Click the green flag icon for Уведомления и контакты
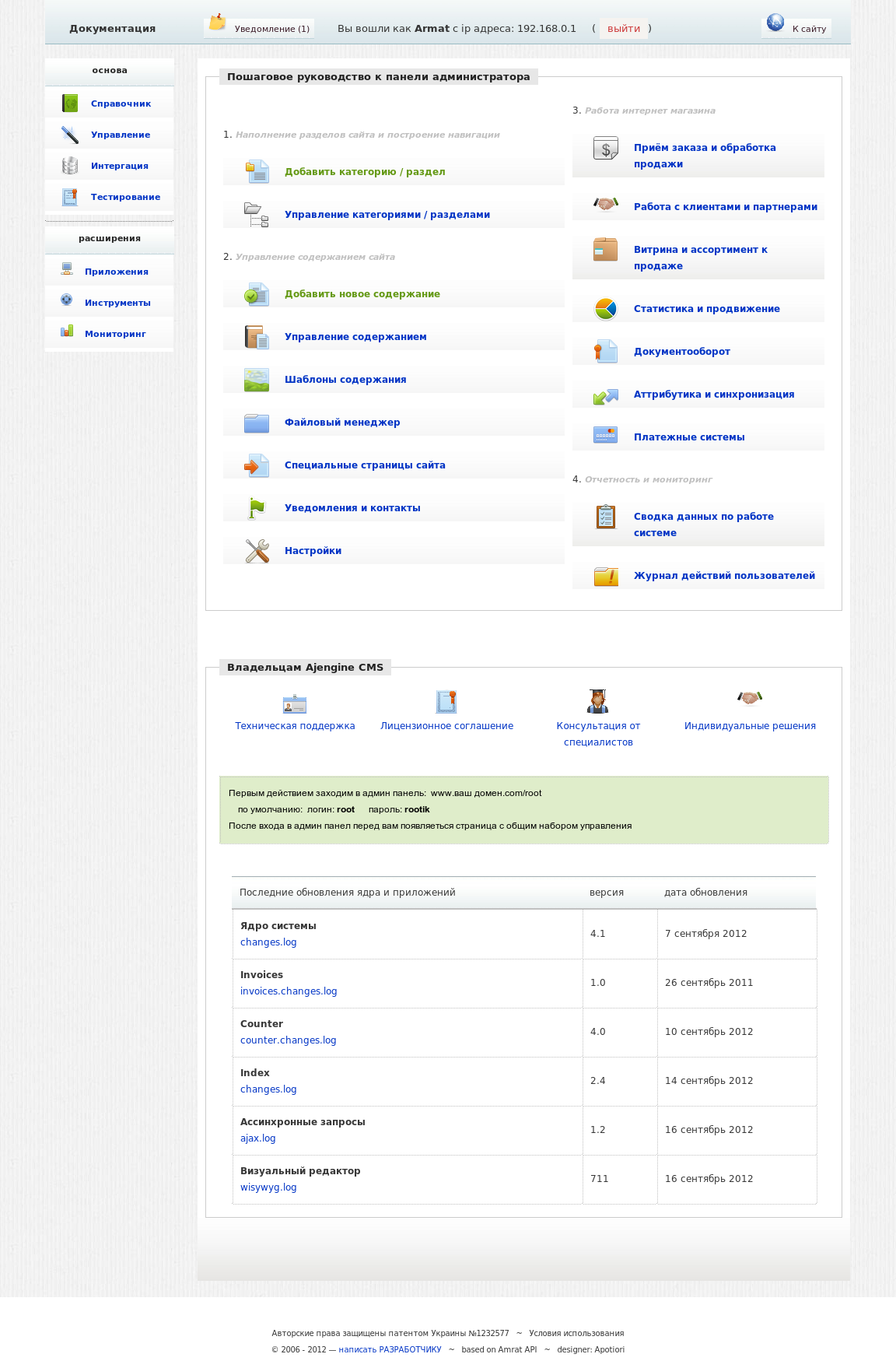 pos(257,508)
